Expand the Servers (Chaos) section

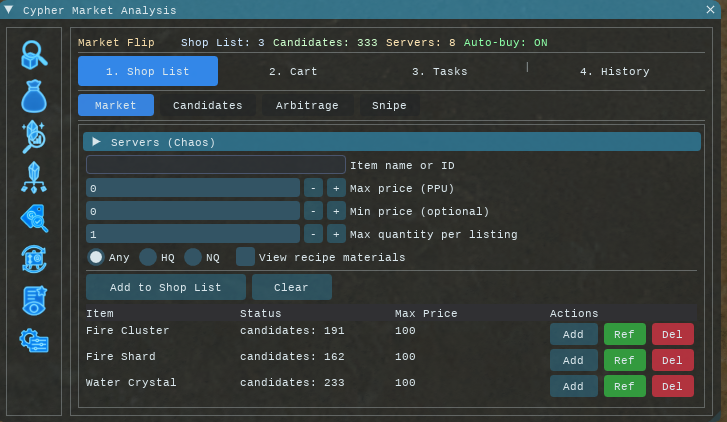tap(97, 142)
